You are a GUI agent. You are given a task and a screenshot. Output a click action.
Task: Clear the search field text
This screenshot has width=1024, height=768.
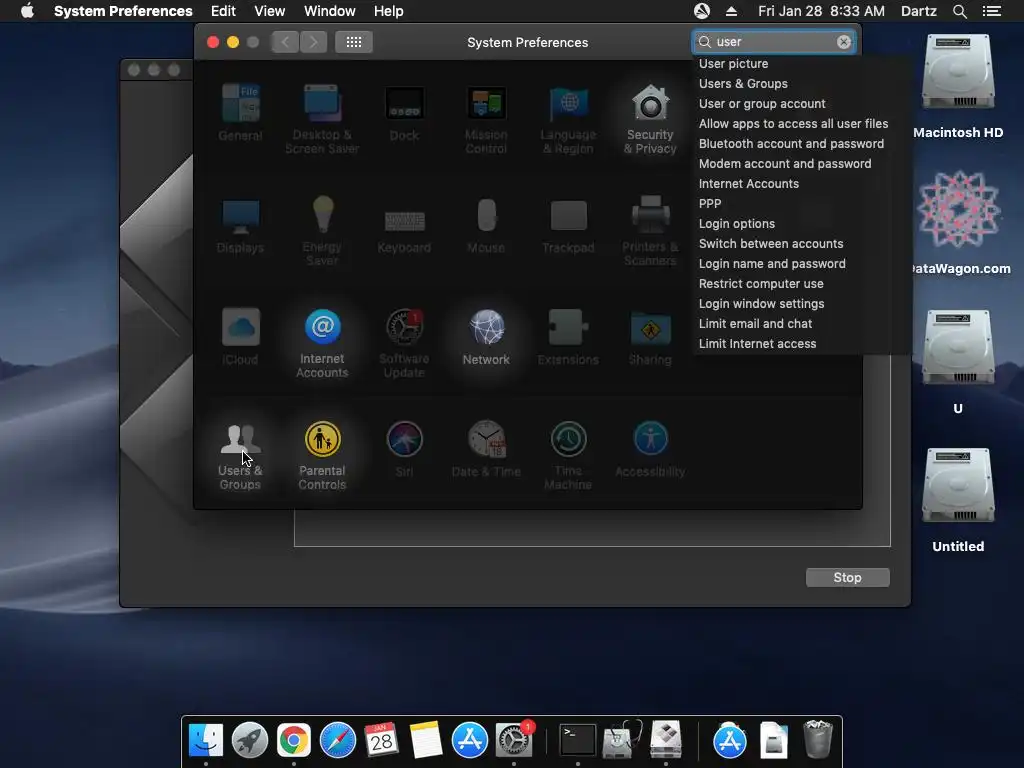click(844, 42)
